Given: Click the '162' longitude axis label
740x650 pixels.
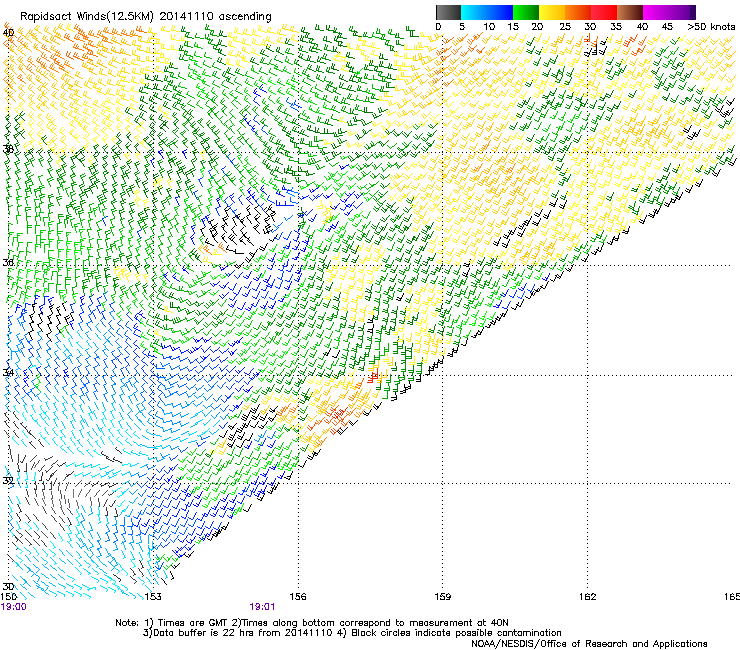Looking at the screenshot, I should tap(588, 597).
